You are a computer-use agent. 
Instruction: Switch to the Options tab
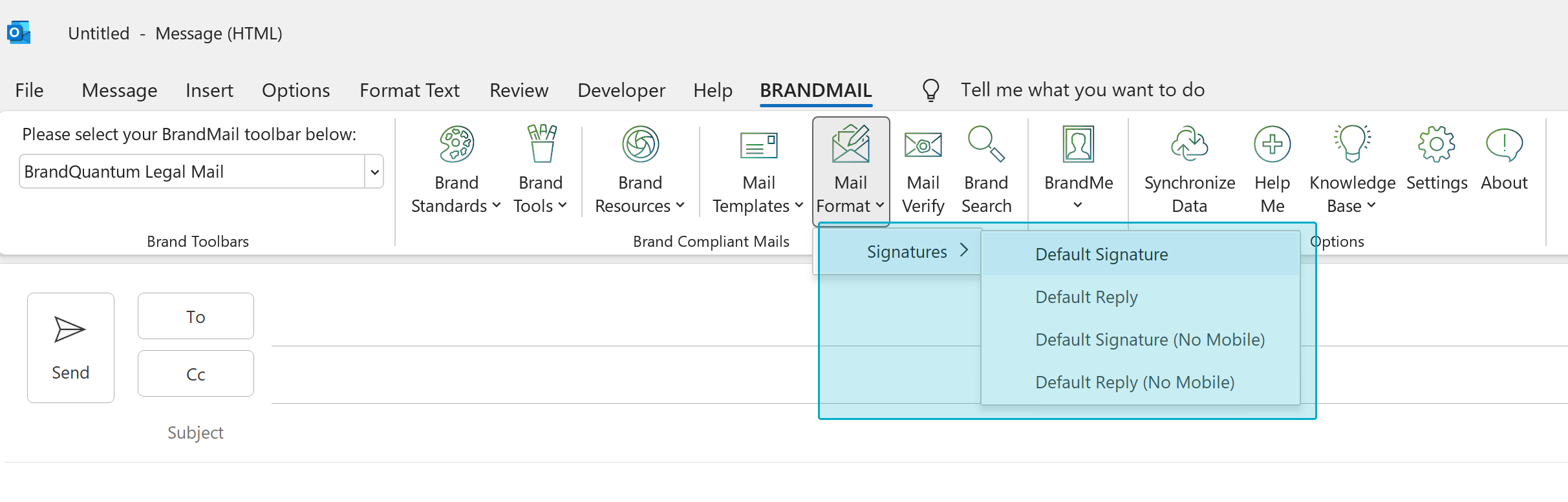(295, 90)
